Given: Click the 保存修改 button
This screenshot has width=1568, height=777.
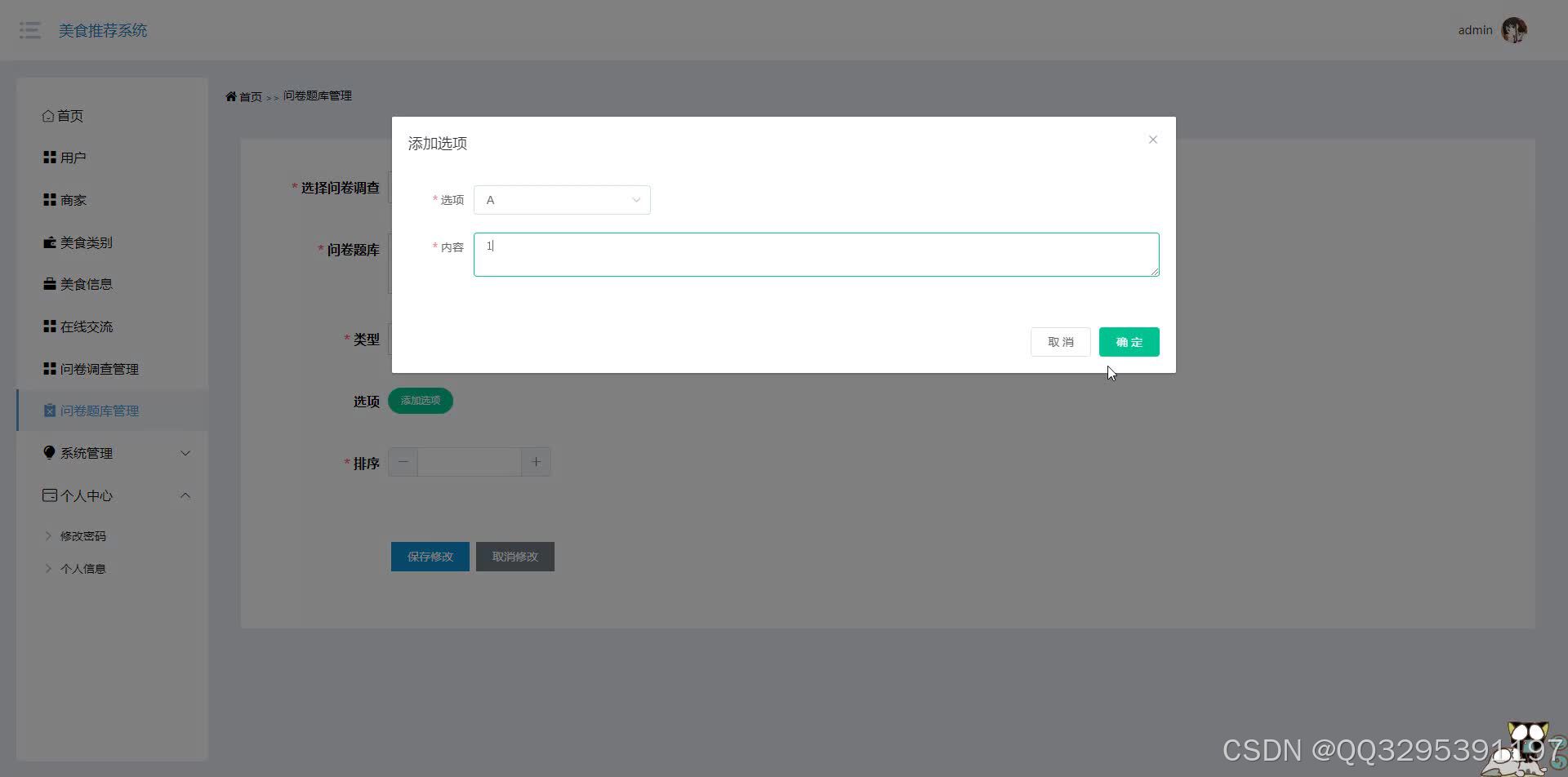Looking at the screenshot, I should click(430, 557).
